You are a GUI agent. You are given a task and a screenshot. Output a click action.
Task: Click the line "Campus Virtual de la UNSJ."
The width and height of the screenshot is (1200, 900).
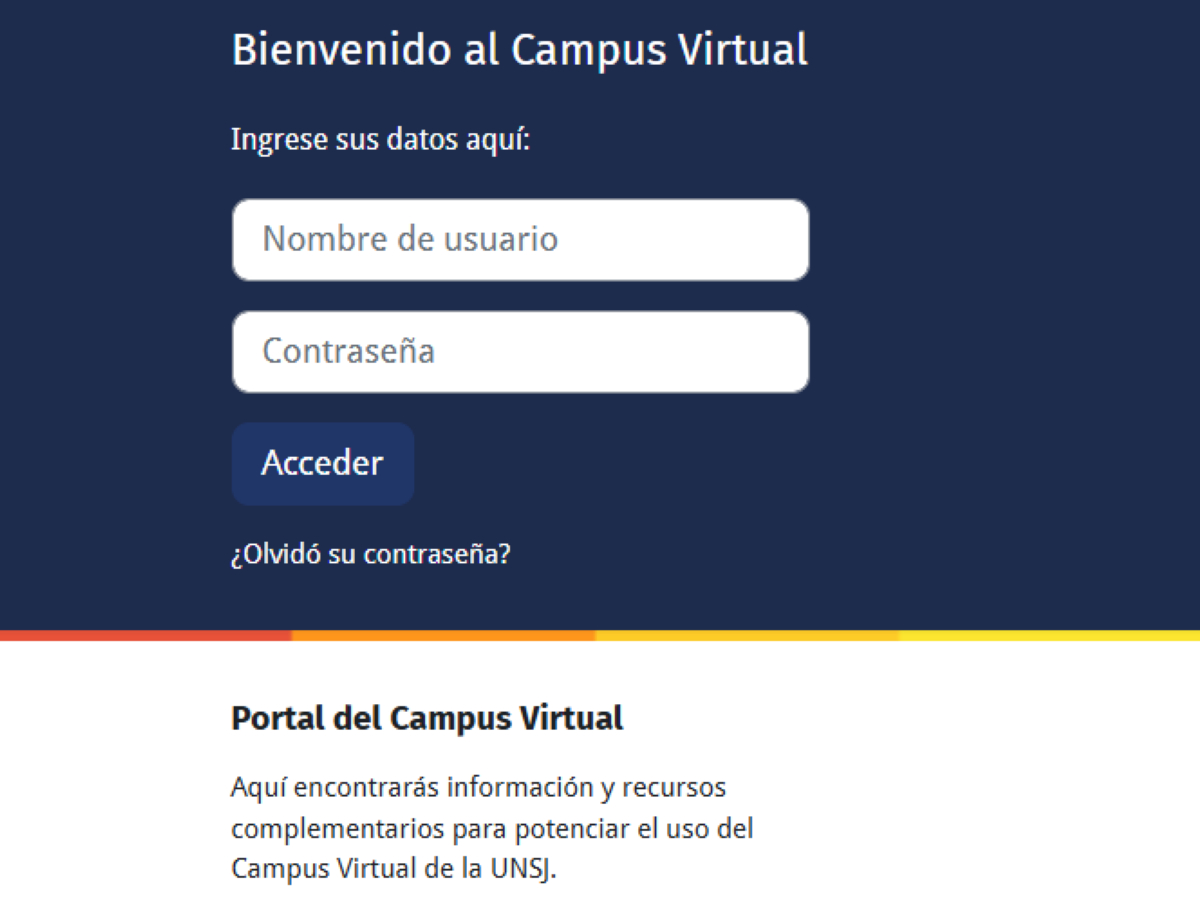(x=393, y=868)
